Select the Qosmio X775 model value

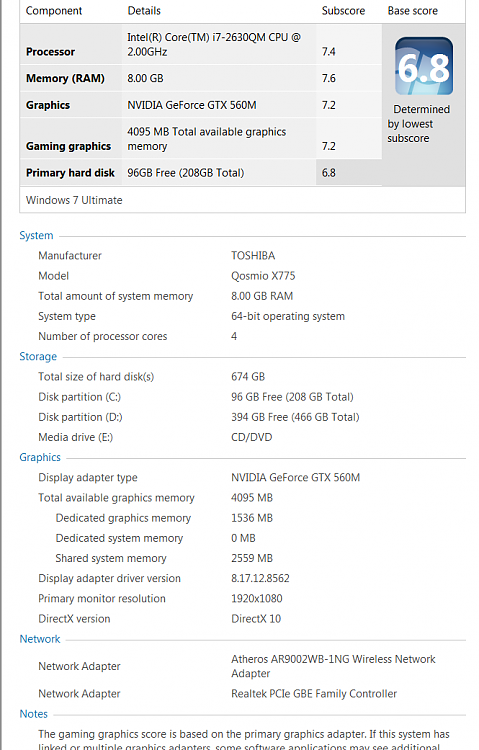(263, 276)
